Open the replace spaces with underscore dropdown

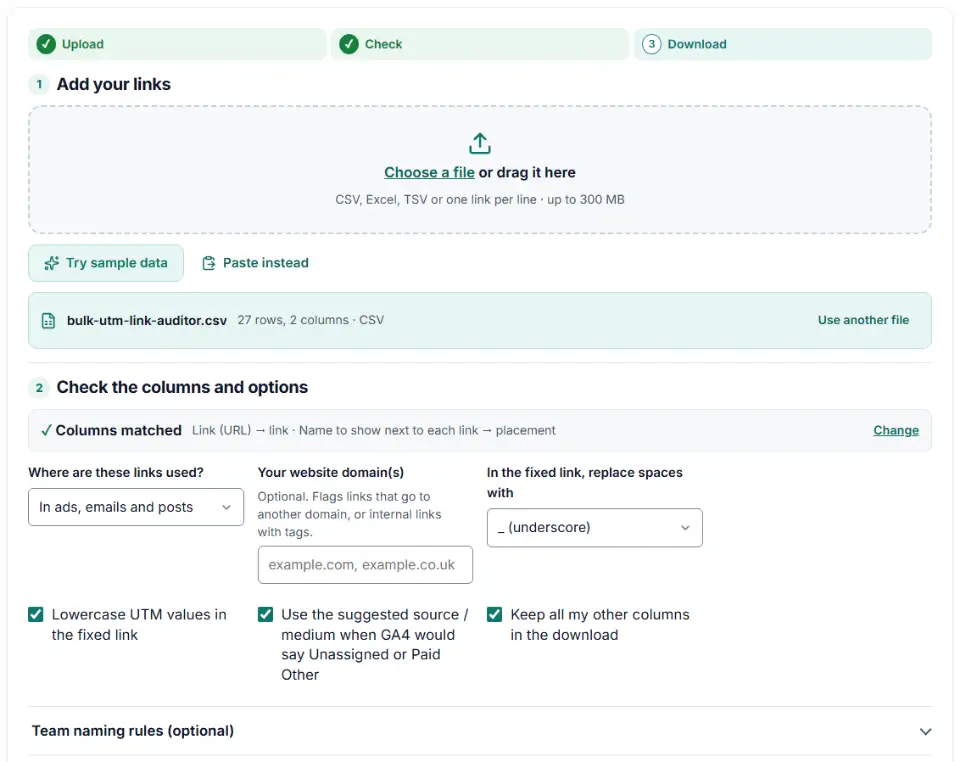pyautogui.click(x=594, y=528)
